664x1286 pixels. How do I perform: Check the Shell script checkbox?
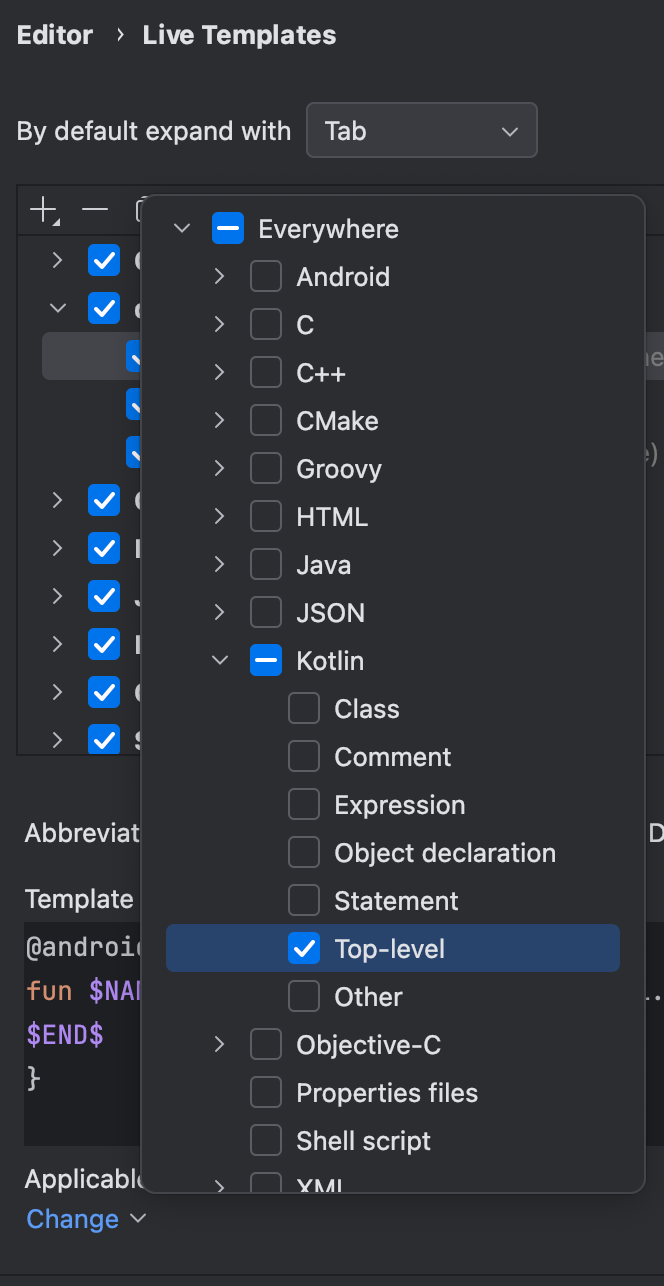(x=266, y=1141)
